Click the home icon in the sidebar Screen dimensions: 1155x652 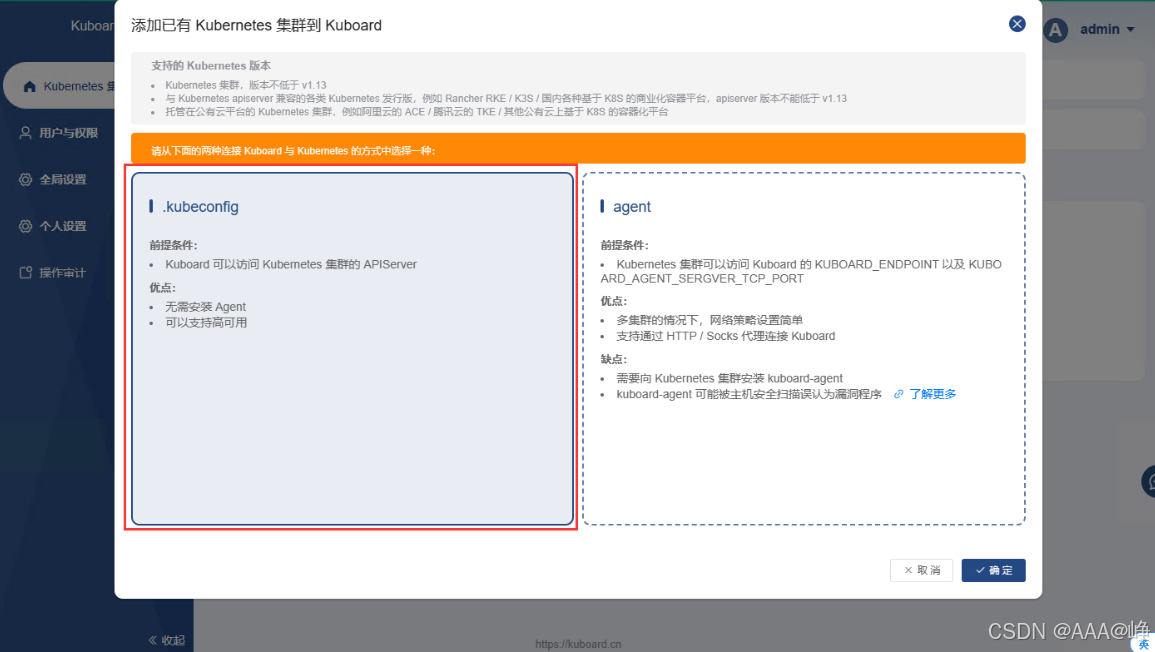[29, 86]
